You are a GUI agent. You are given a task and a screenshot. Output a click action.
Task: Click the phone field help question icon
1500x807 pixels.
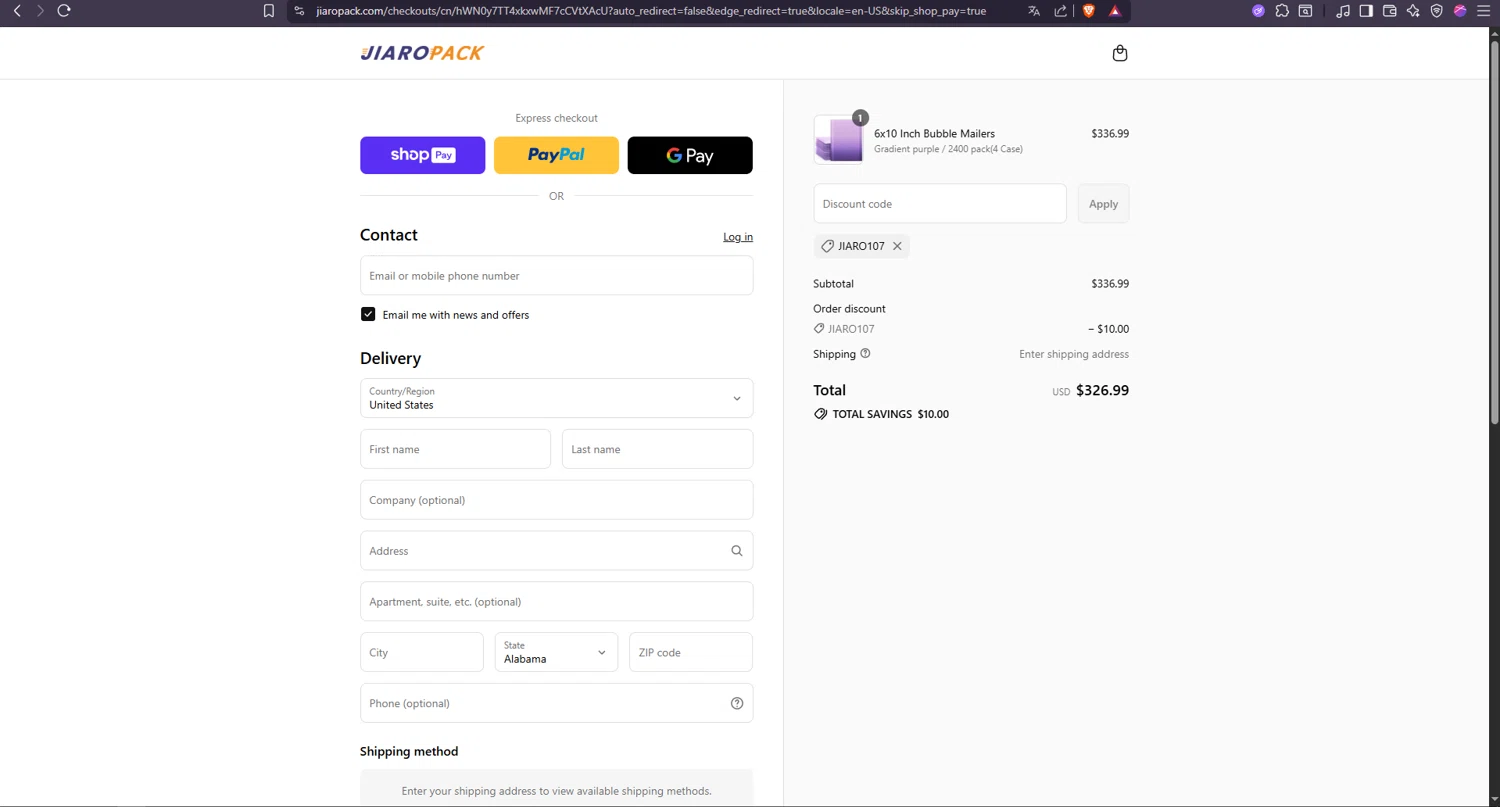[737, 703]
